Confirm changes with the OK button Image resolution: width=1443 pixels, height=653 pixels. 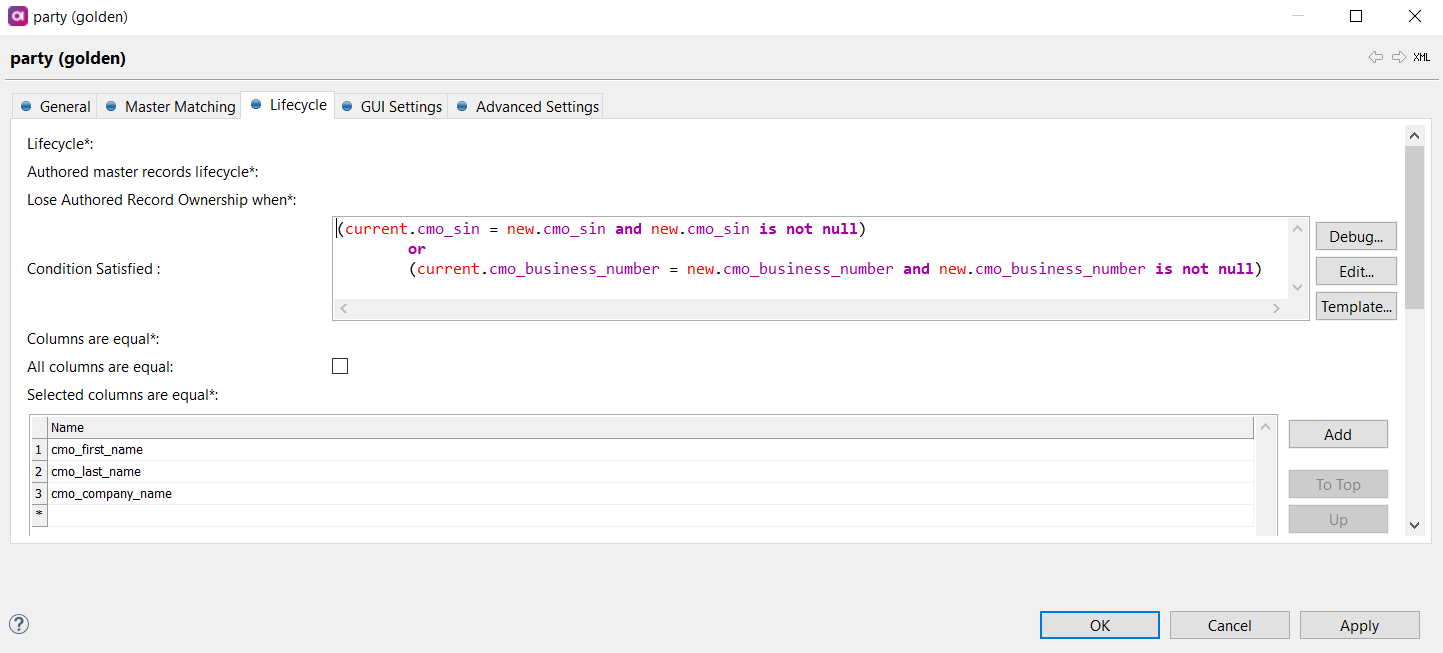point(1099,625)
